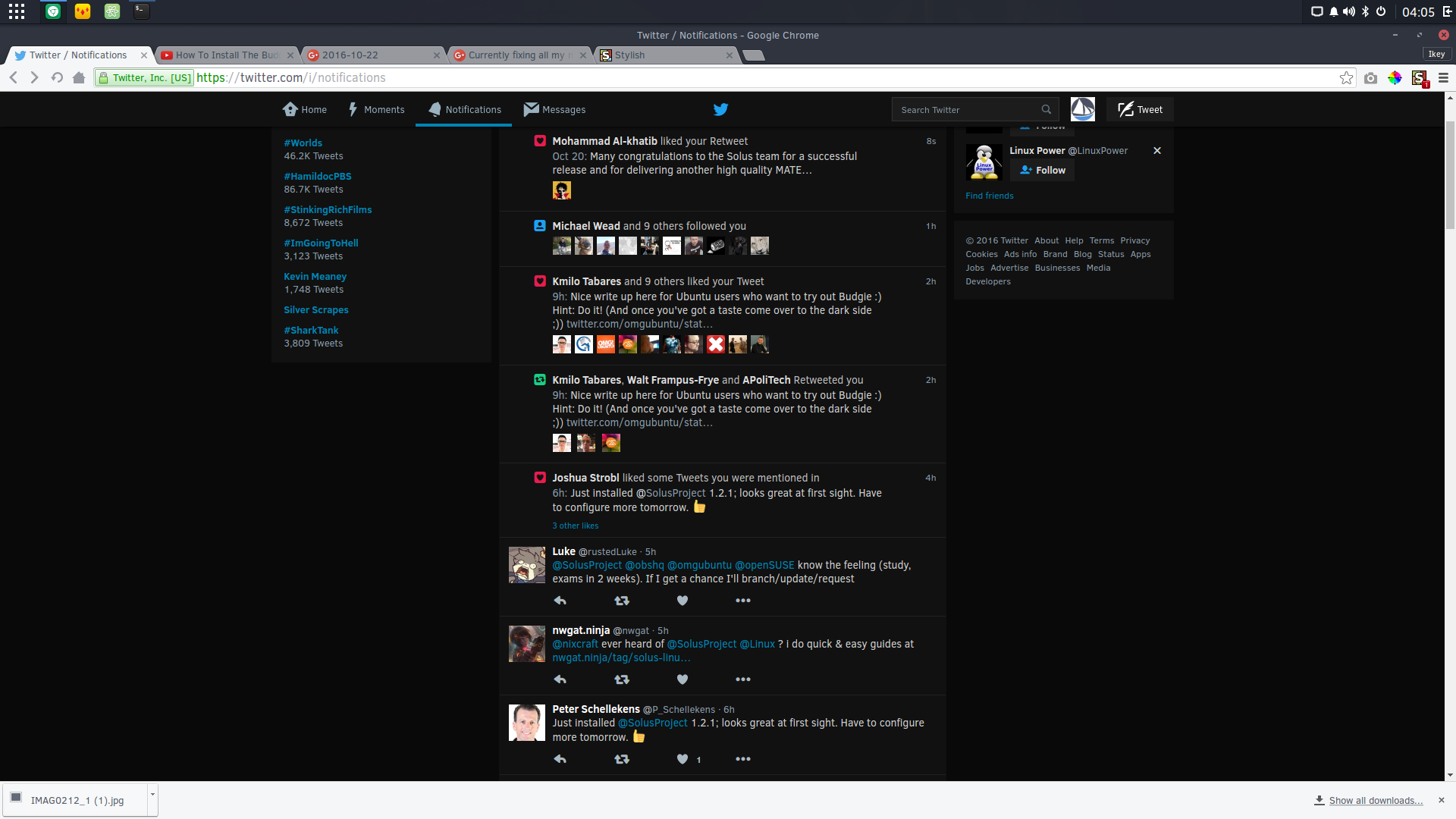1456x819 pixels.
Task: Open the nwgat.ninja/tag/solus-linu link
Action: click(x=621, y=658)
